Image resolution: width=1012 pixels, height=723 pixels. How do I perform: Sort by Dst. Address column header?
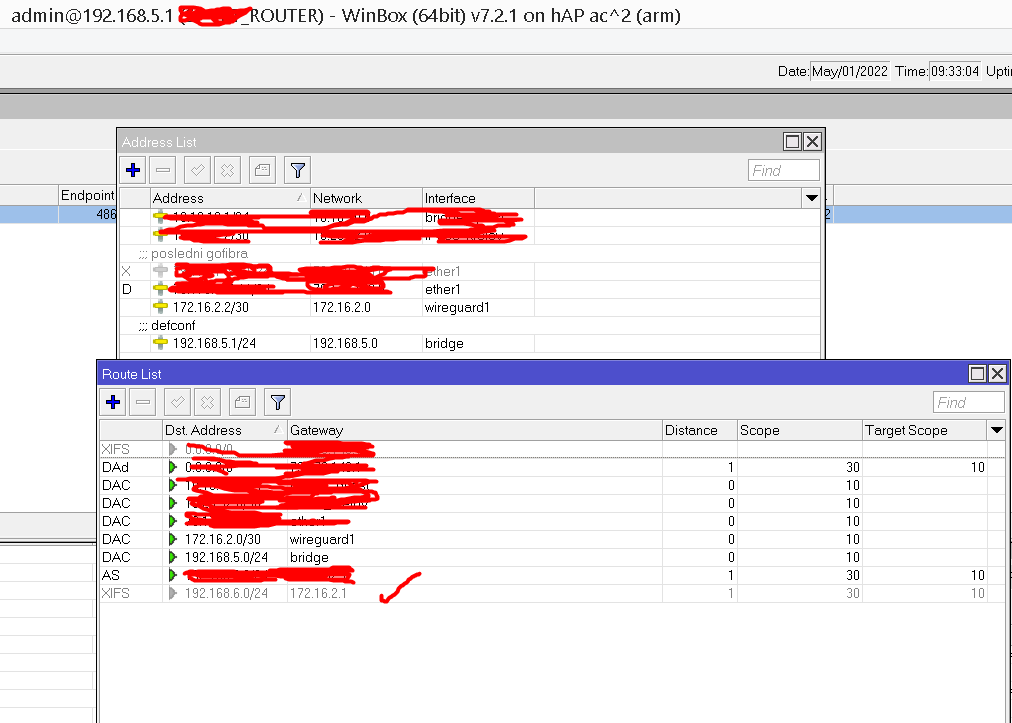click(x=225, y=430)
